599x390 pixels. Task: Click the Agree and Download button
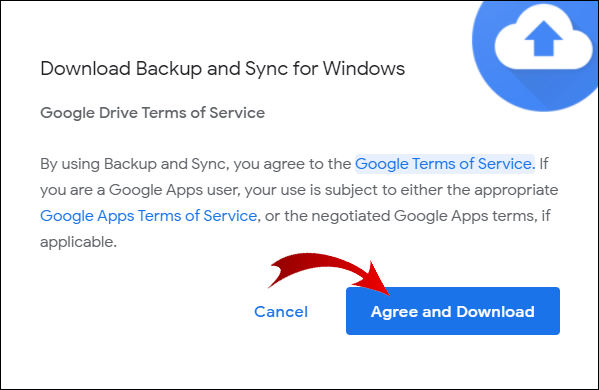pyautogui.click(x=453, y=311)
